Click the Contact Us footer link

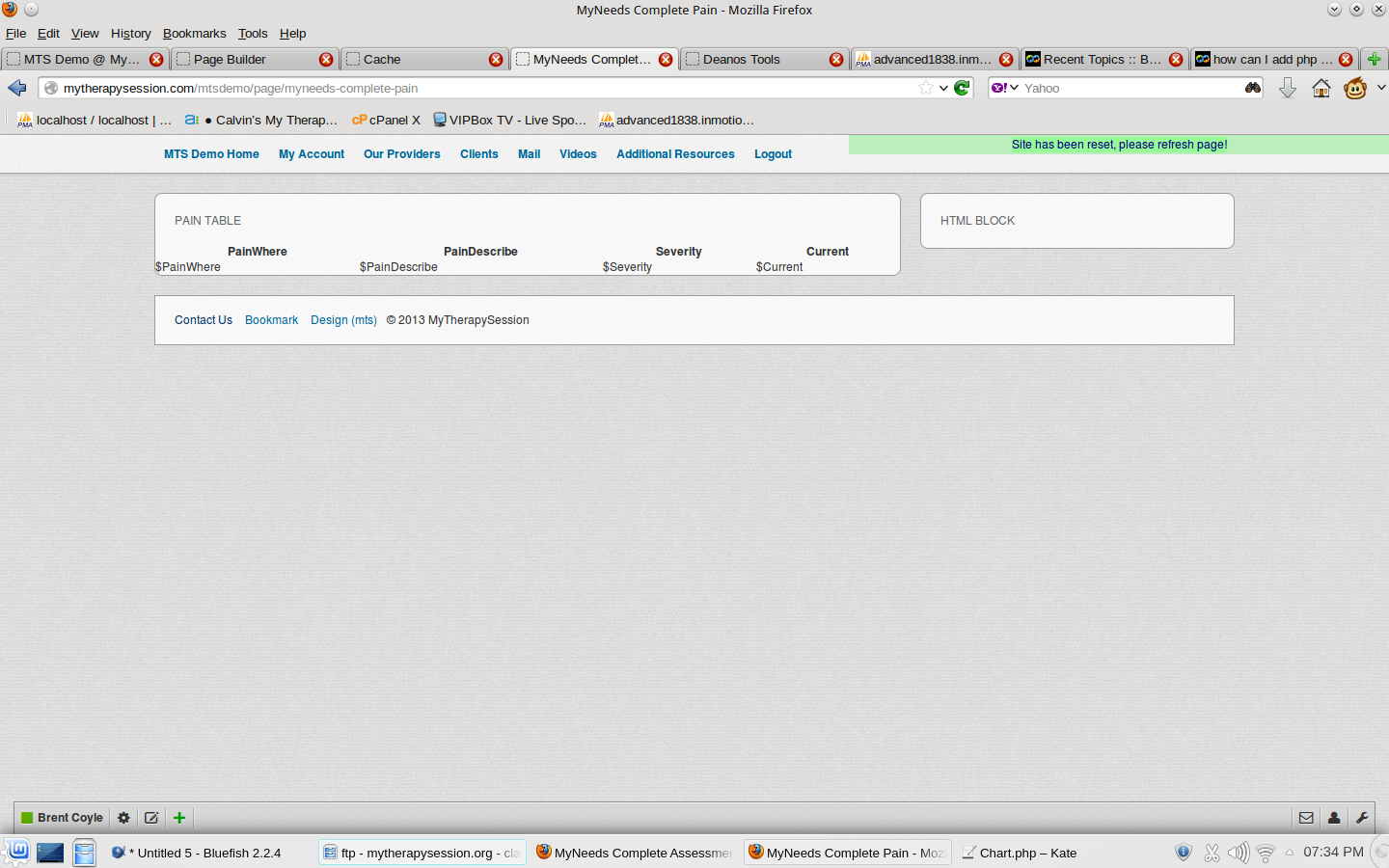(204, 320)
